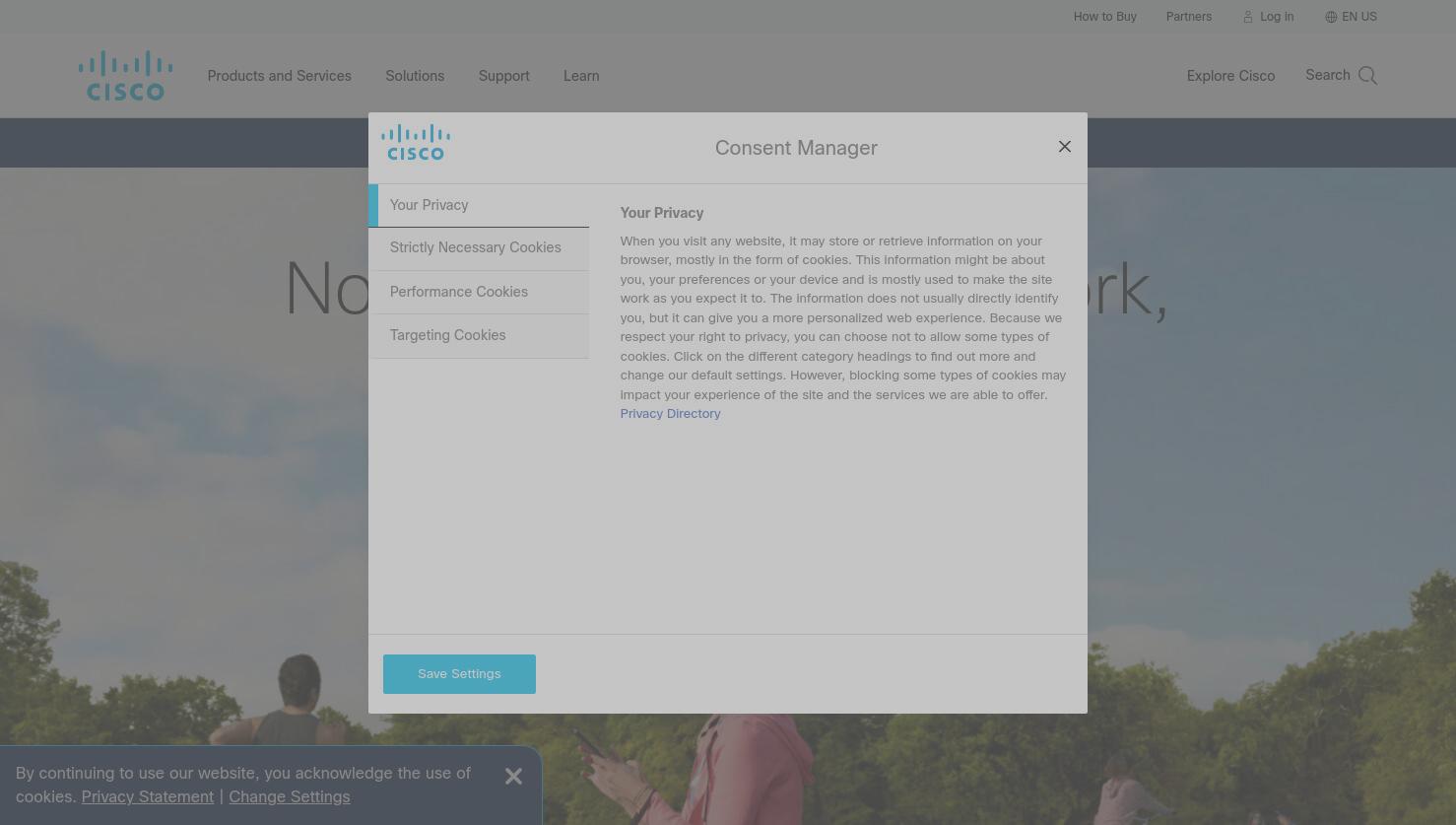Expand the Learn menu
Viewport: 1456px width, 825px height.
pyautogui.click(x=581, y=76)
